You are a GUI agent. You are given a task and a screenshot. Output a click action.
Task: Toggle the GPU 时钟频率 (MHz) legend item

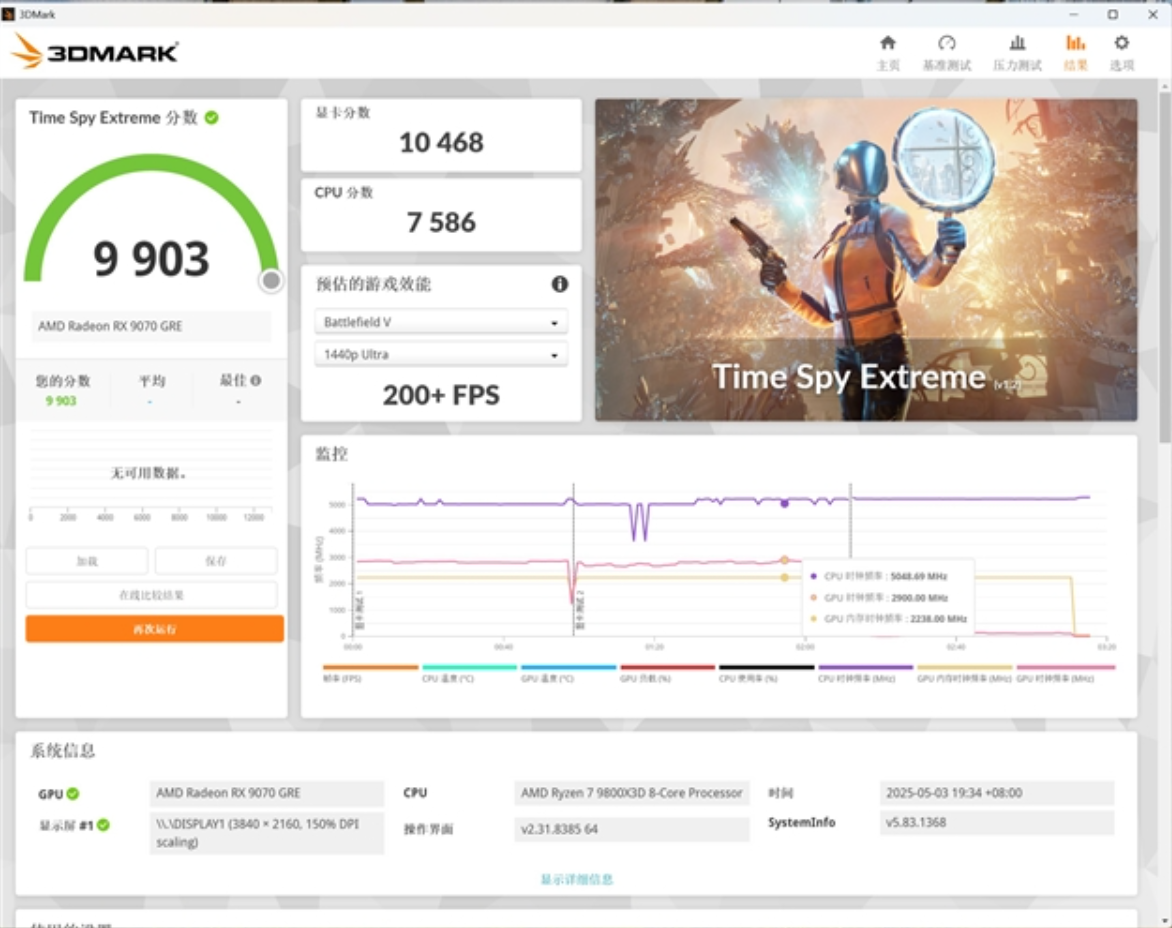click(1064, 673)
